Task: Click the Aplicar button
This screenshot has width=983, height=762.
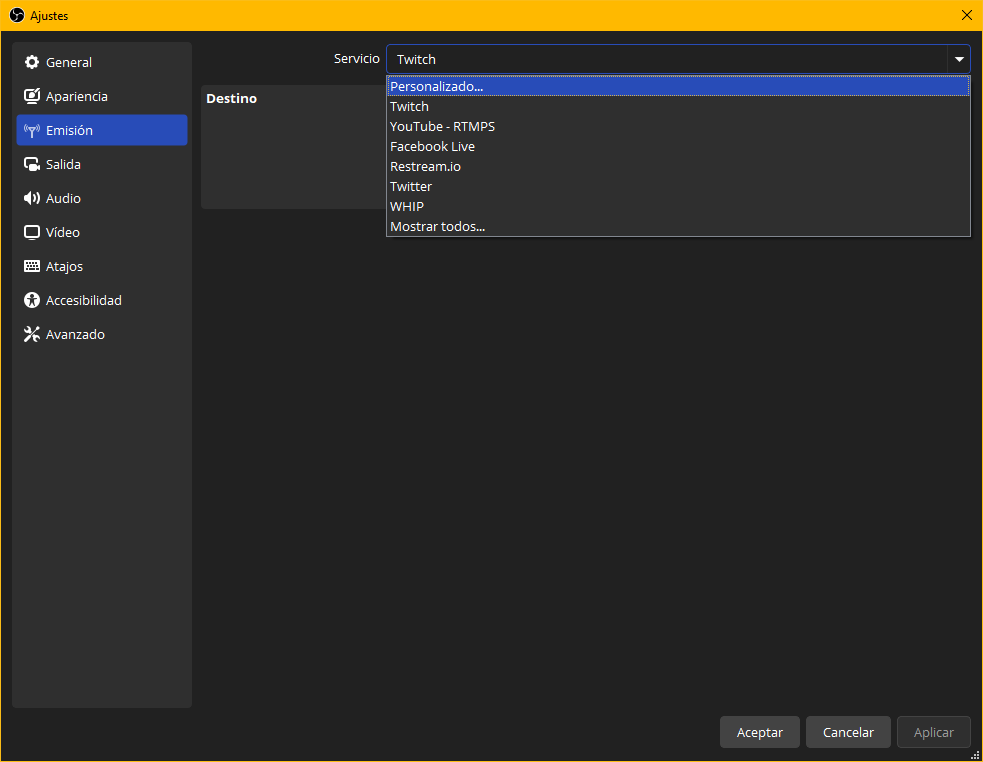Action: 933,732
